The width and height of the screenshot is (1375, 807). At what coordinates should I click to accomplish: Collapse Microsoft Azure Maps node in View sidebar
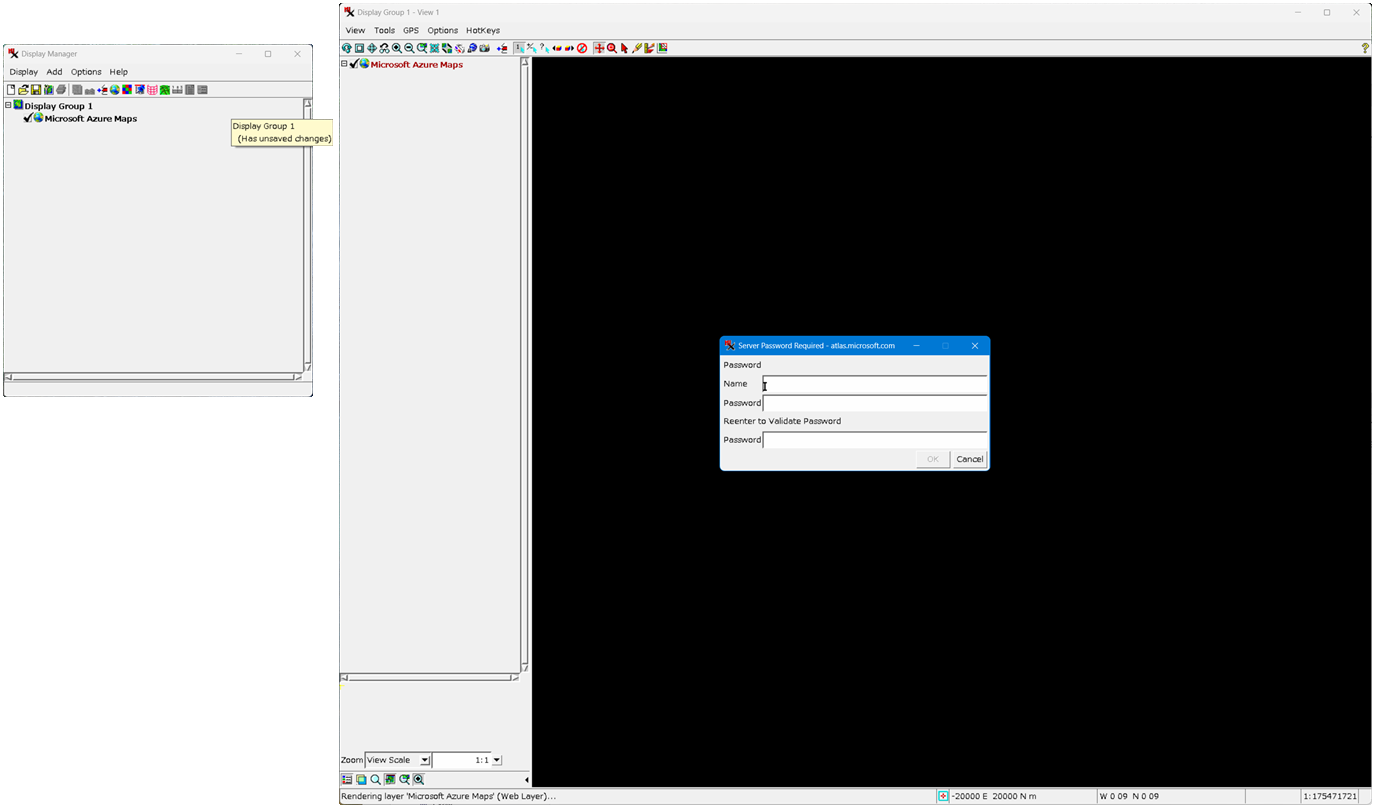coord(344,64)
